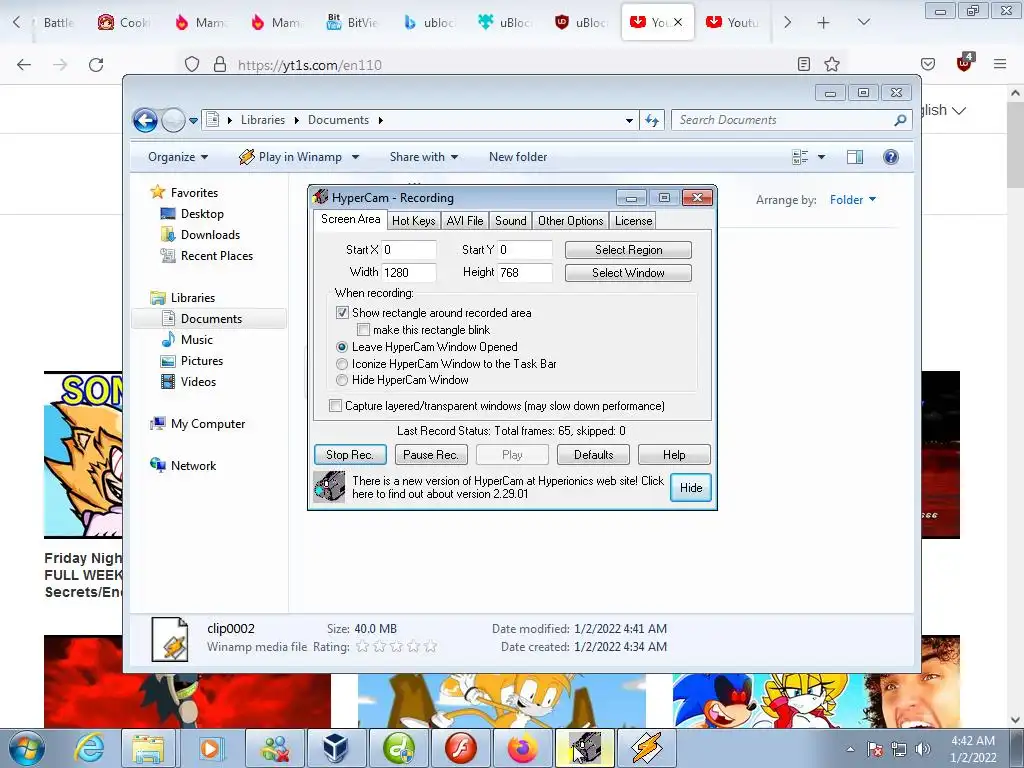Expand the Organize dropdown menu
Image resolution: width=1024 pixels, height=768 pixels.
pos(178,157)
